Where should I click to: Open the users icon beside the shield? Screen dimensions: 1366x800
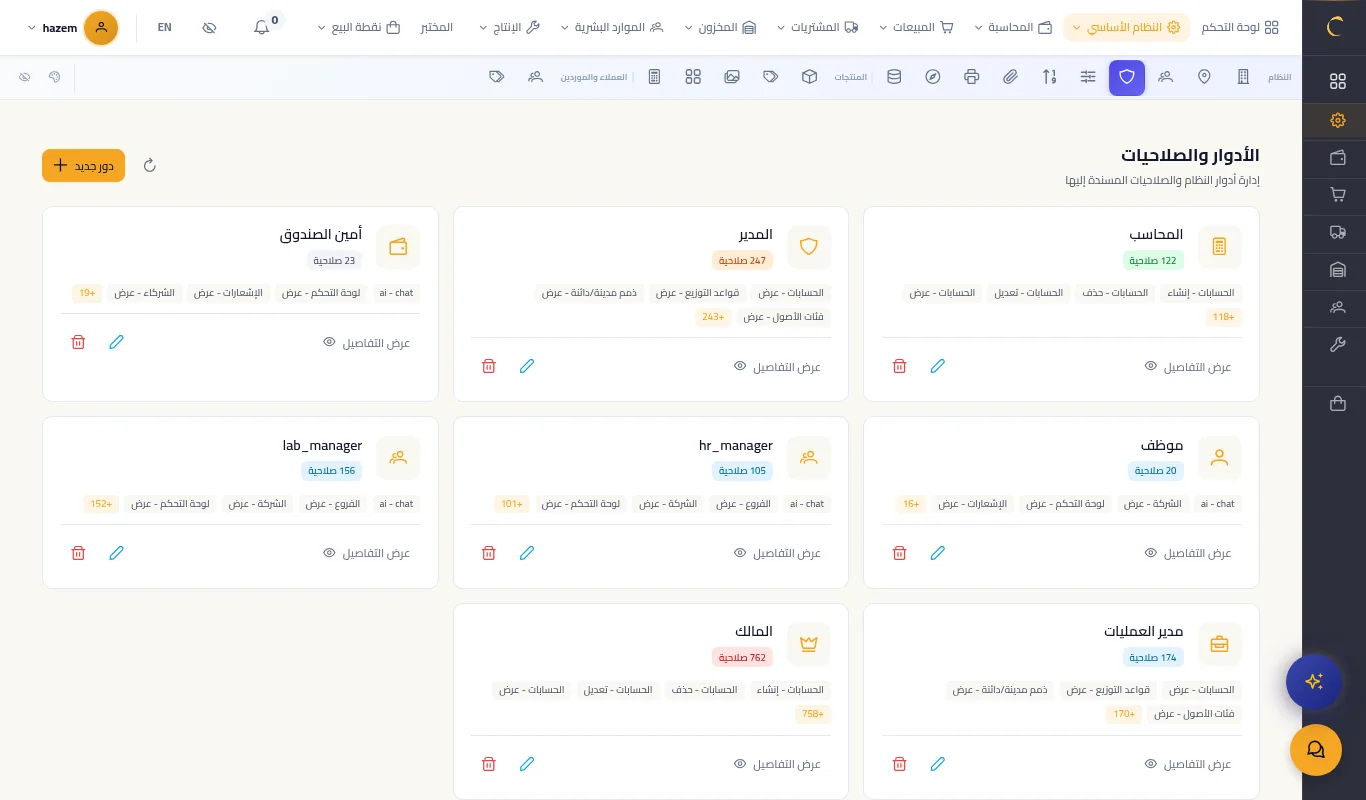[1166, 77]
